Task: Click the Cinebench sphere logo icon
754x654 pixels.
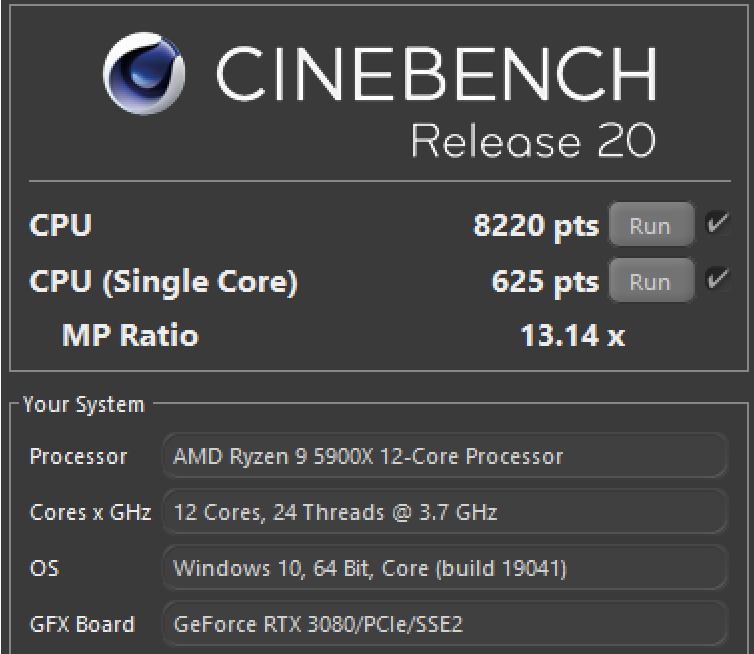Action: [144, 74]
